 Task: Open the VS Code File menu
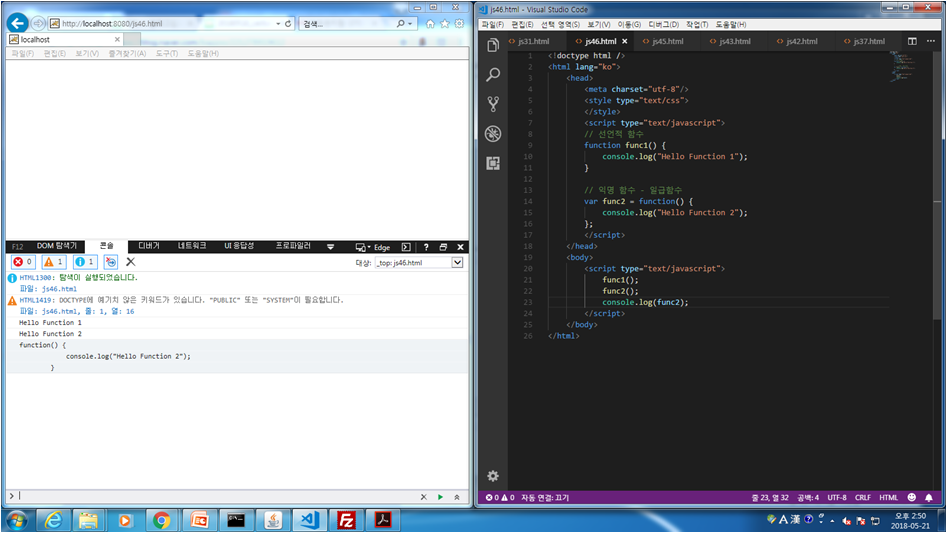click(x=492, y=24)
